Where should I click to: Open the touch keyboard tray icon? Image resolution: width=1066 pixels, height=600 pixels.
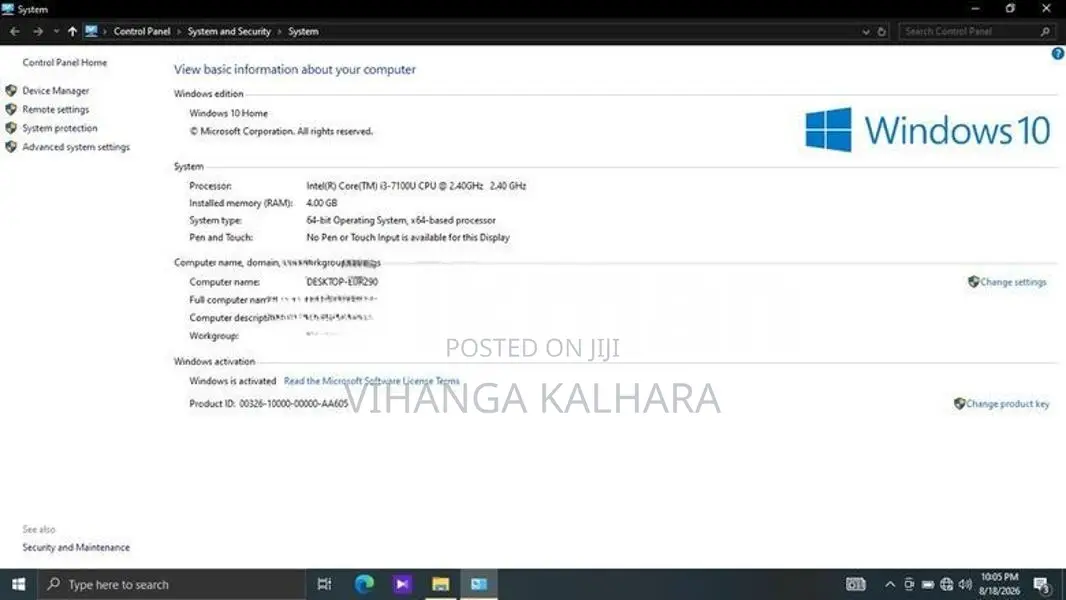pos(855,584)
